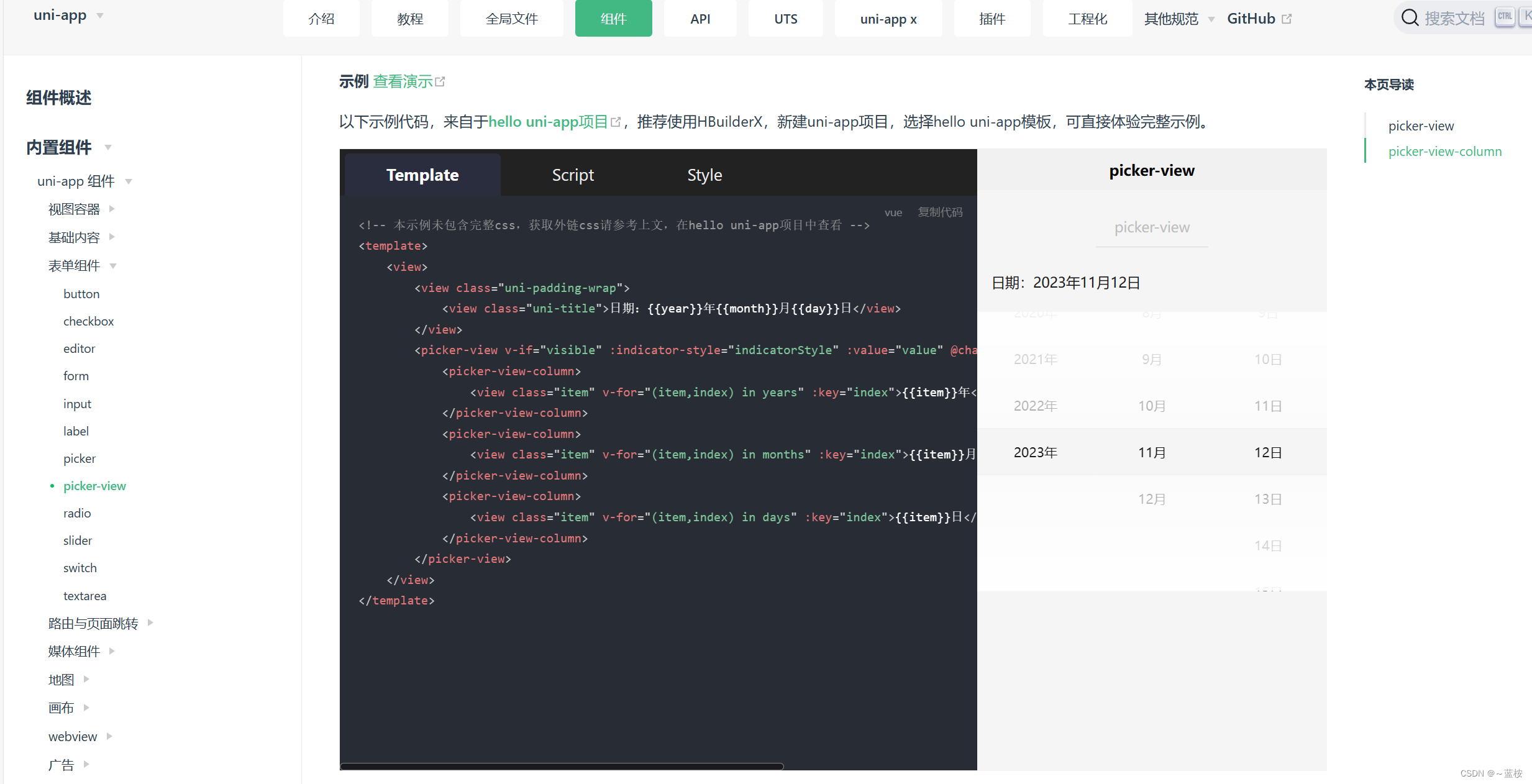
Task: Open the switch component page
Action: point(80,568)
